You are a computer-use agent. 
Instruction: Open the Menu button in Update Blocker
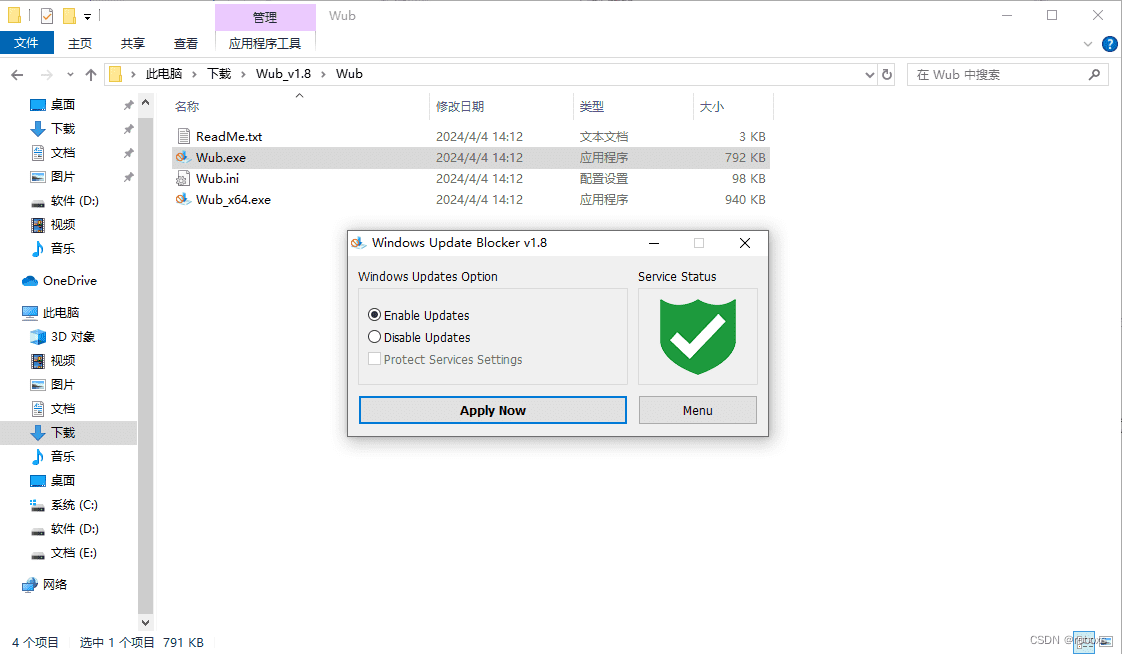click(698, 410)
